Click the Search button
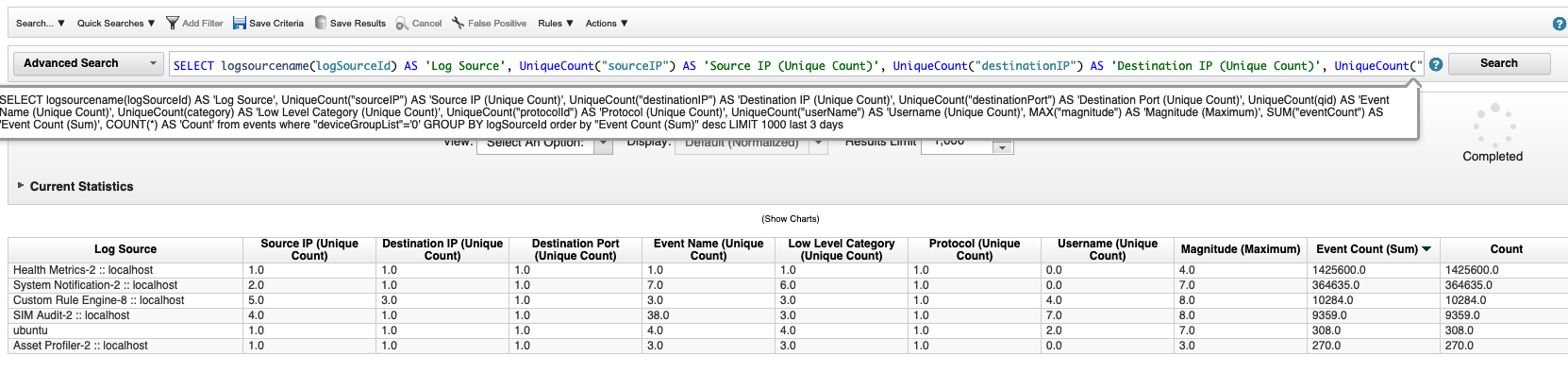The image size is (1568, 389). [x=1498, y=63]
